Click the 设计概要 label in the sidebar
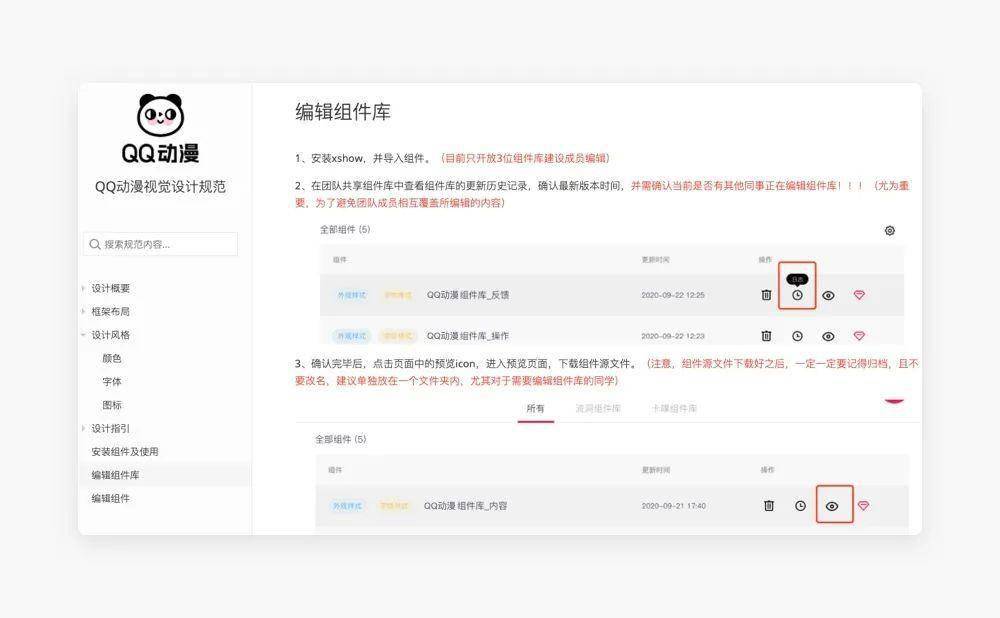The height and width of the screenshot is (618, 1000). click(110, 288)
